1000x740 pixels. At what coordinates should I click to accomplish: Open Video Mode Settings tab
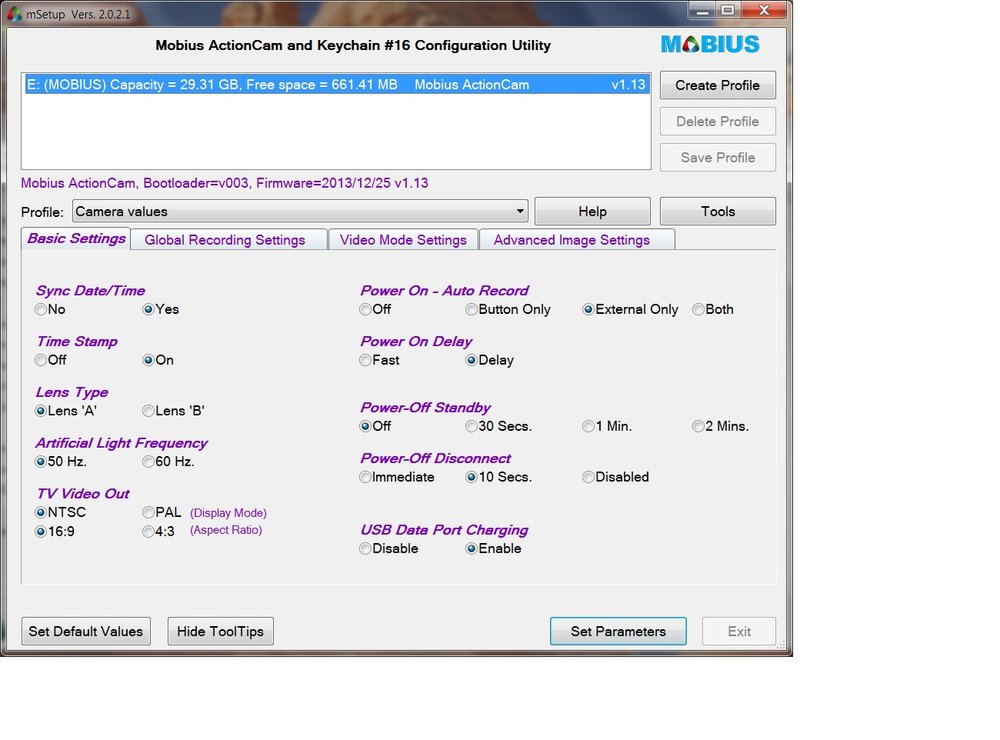[x=403, y=240]
